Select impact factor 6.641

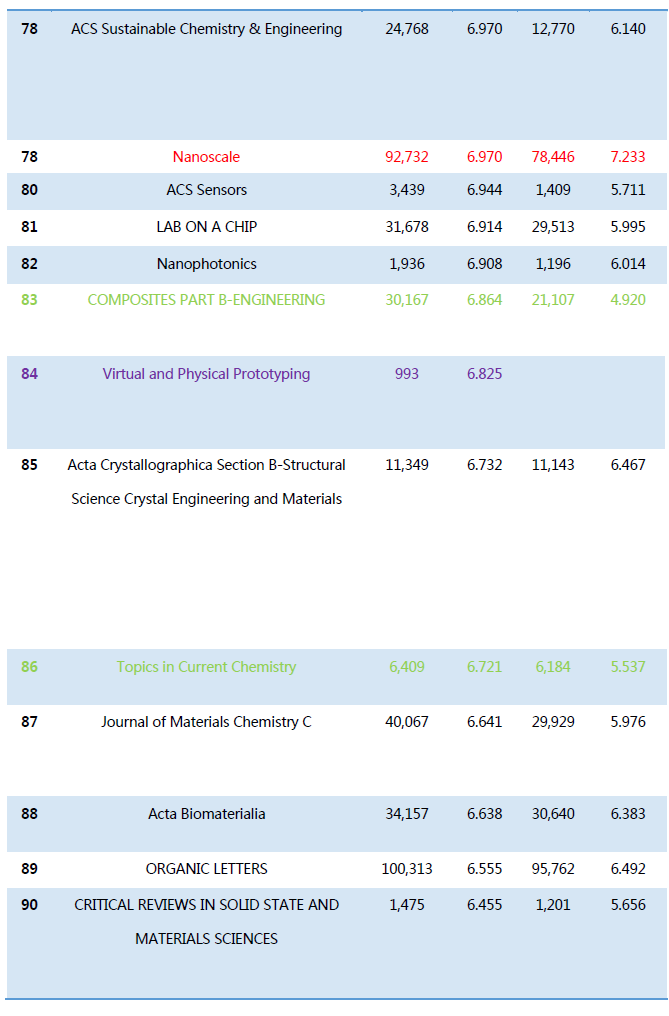[x=484, y=722]
